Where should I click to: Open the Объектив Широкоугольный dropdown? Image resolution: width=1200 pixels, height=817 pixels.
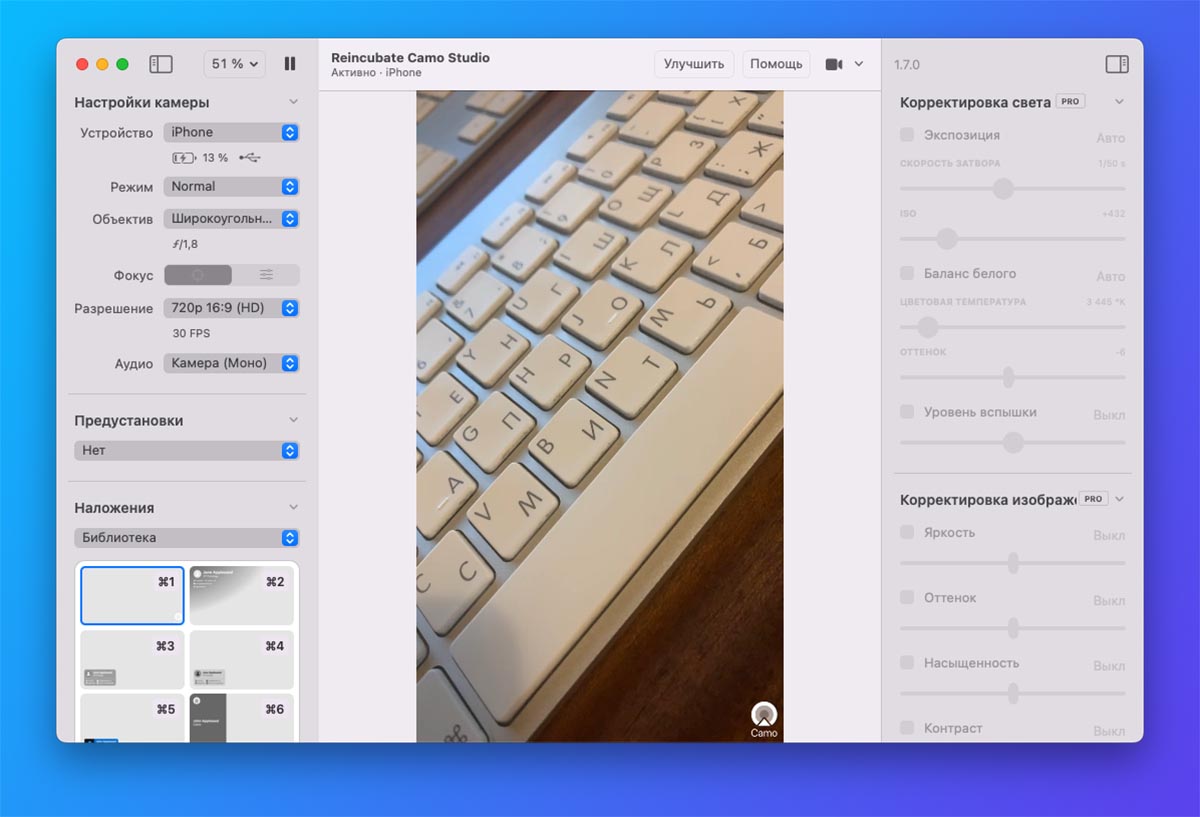[231, 218]
